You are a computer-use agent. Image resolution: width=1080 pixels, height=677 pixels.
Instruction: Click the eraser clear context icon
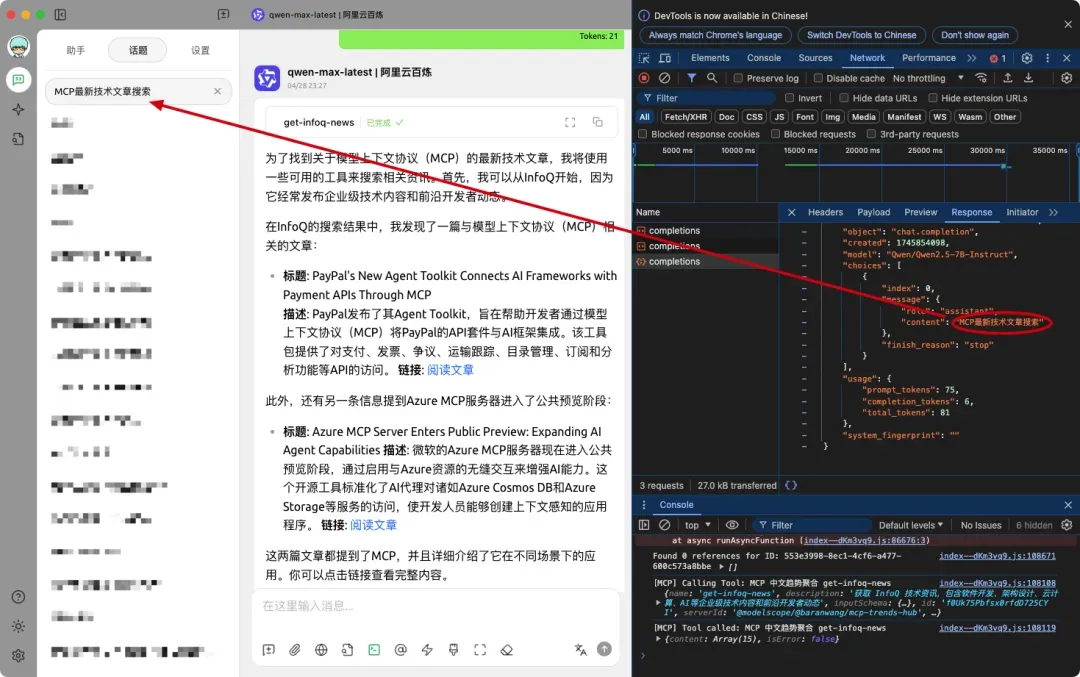506,649
